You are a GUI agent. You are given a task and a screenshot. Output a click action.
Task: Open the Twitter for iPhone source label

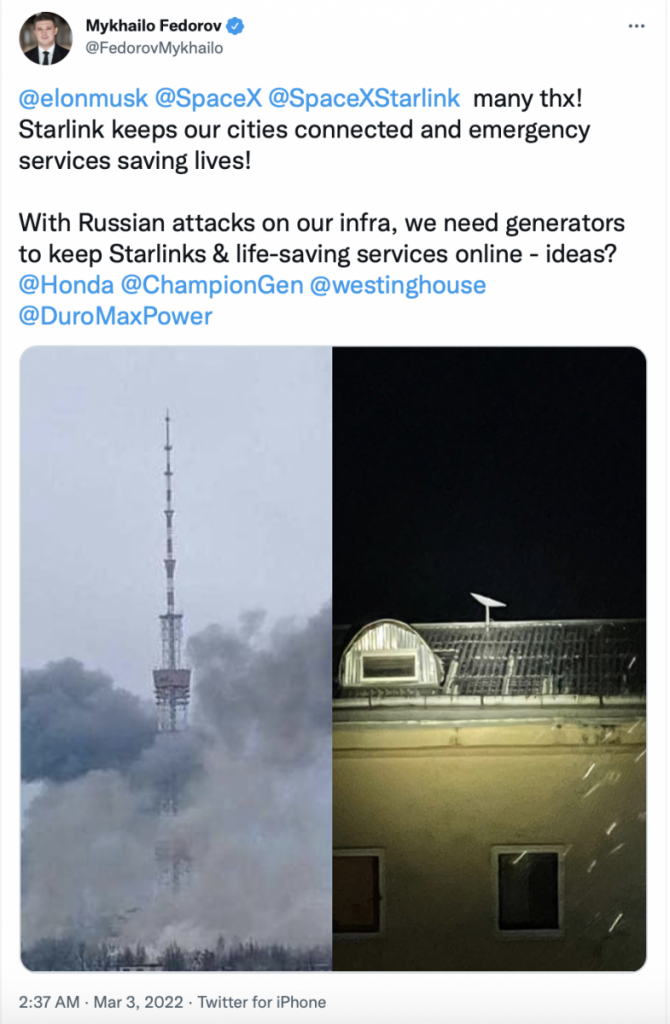coord(262,1001)
